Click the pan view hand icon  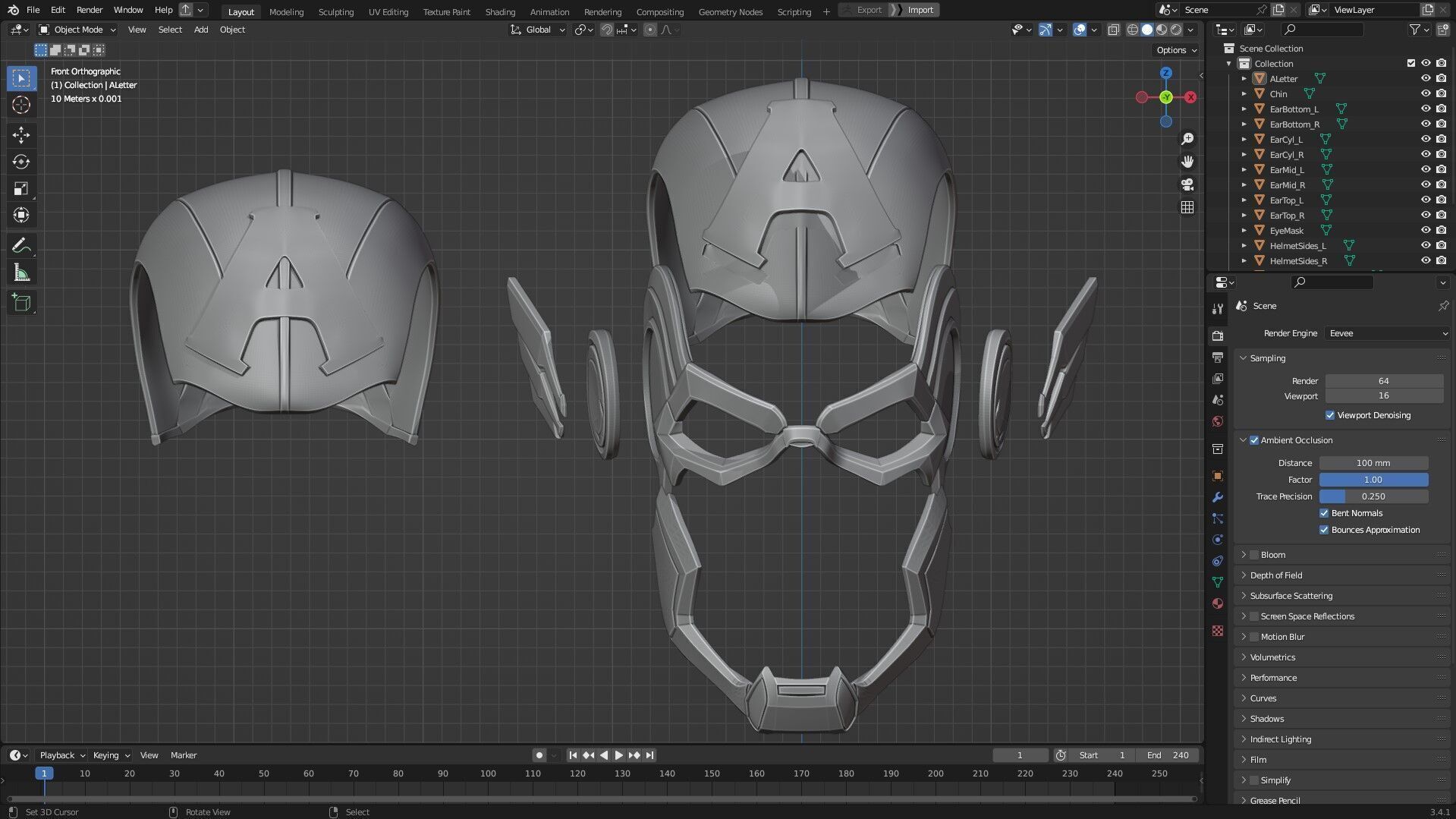point(1187,162)
